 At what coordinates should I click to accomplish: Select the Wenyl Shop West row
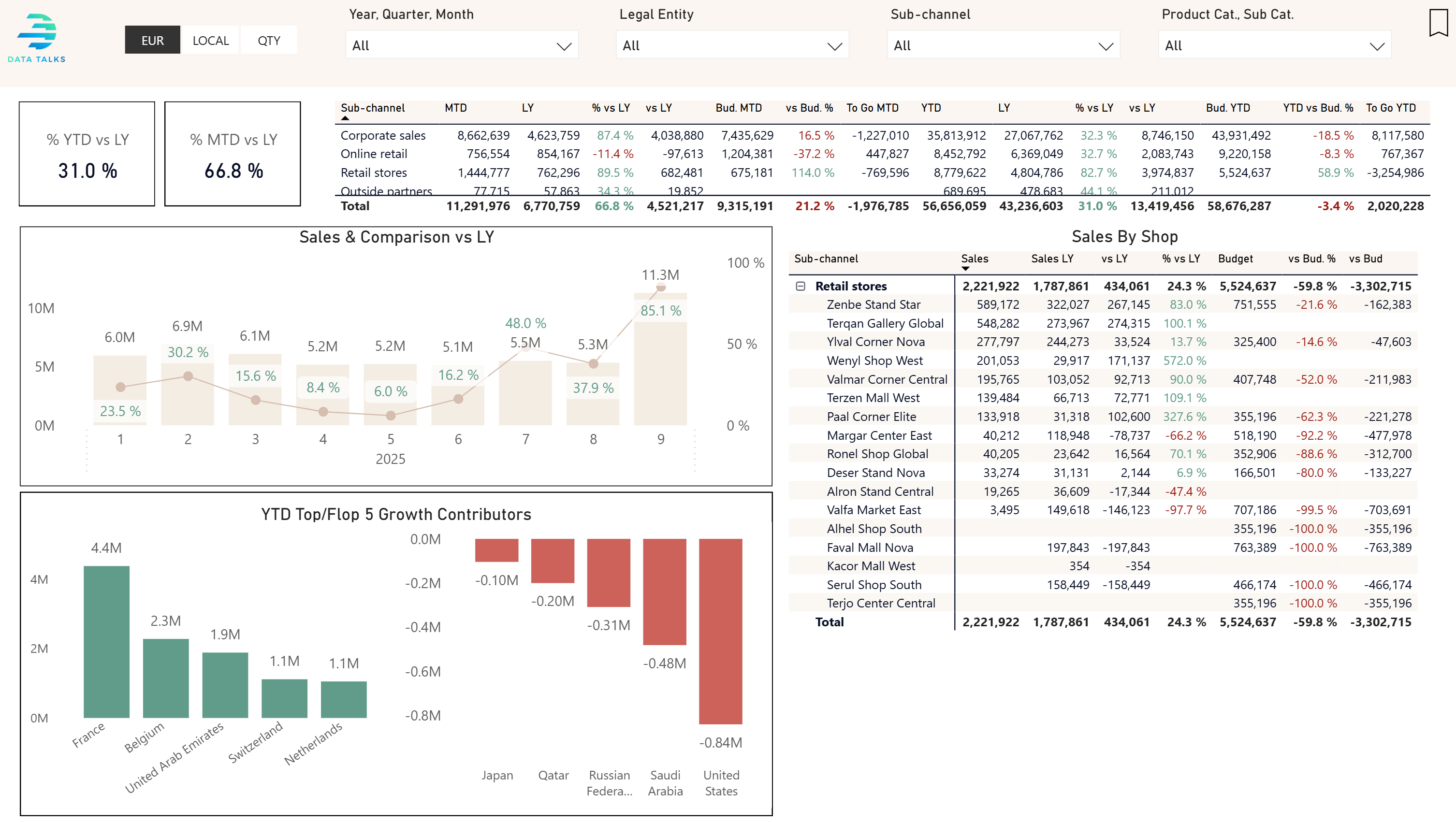(x=1103, y=361)
